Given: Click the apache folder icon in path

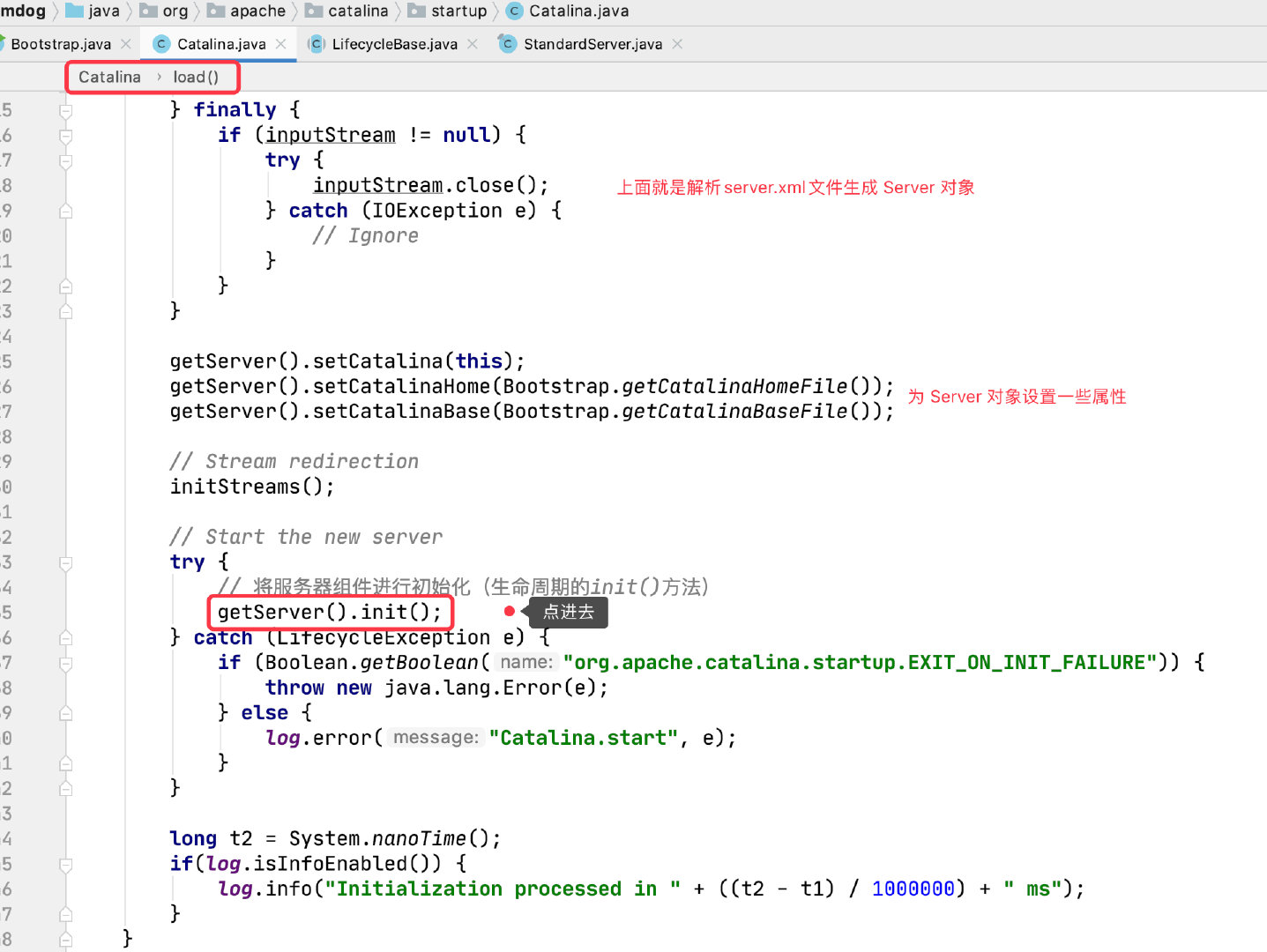Looking at the screenshot, I should (216, 11).
